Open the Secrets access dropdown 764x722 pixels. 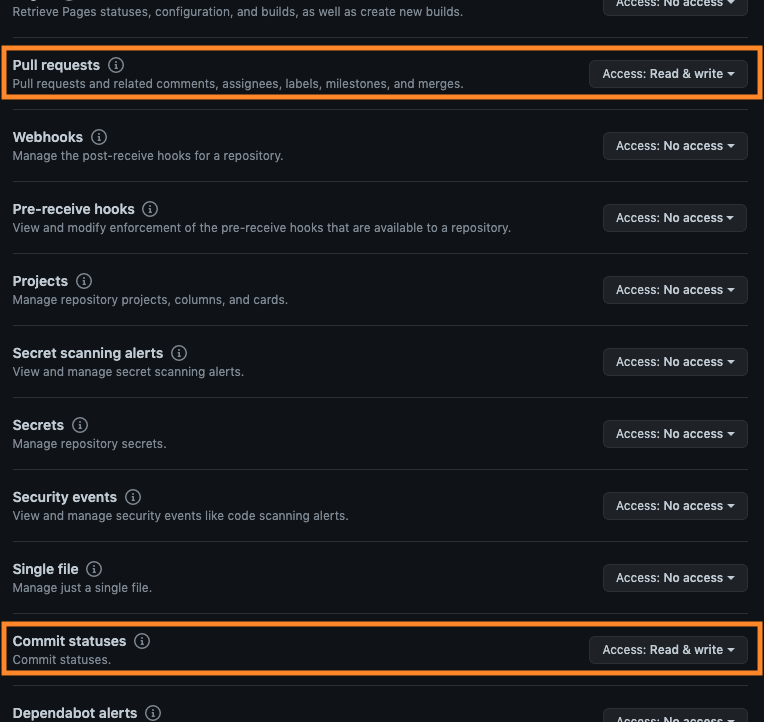coord(675,434)
